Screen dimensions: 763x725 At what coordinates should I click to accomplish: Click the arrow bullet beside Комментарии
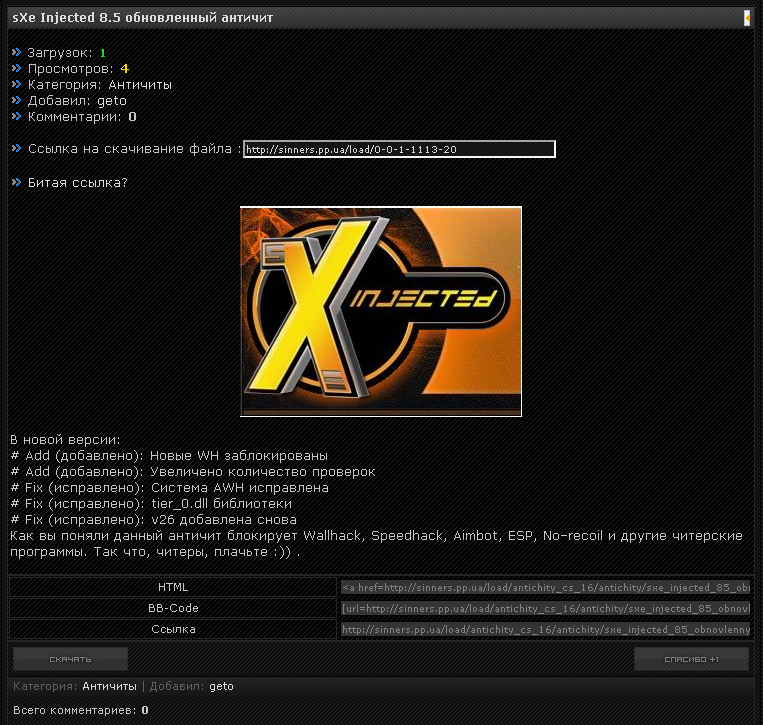pyautogui.click(x=17, y=116)
